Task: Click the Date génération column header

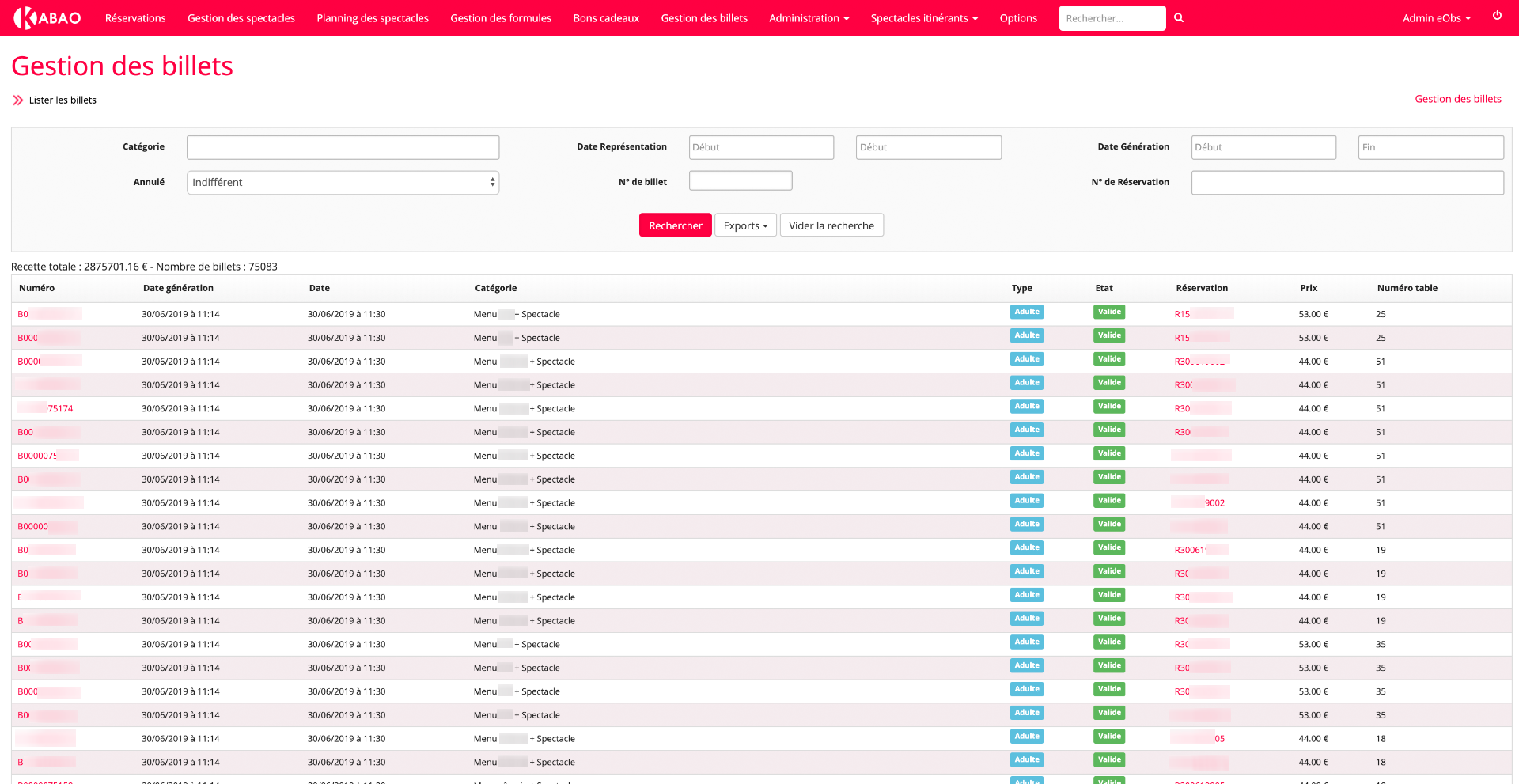Action: [178, 288]
